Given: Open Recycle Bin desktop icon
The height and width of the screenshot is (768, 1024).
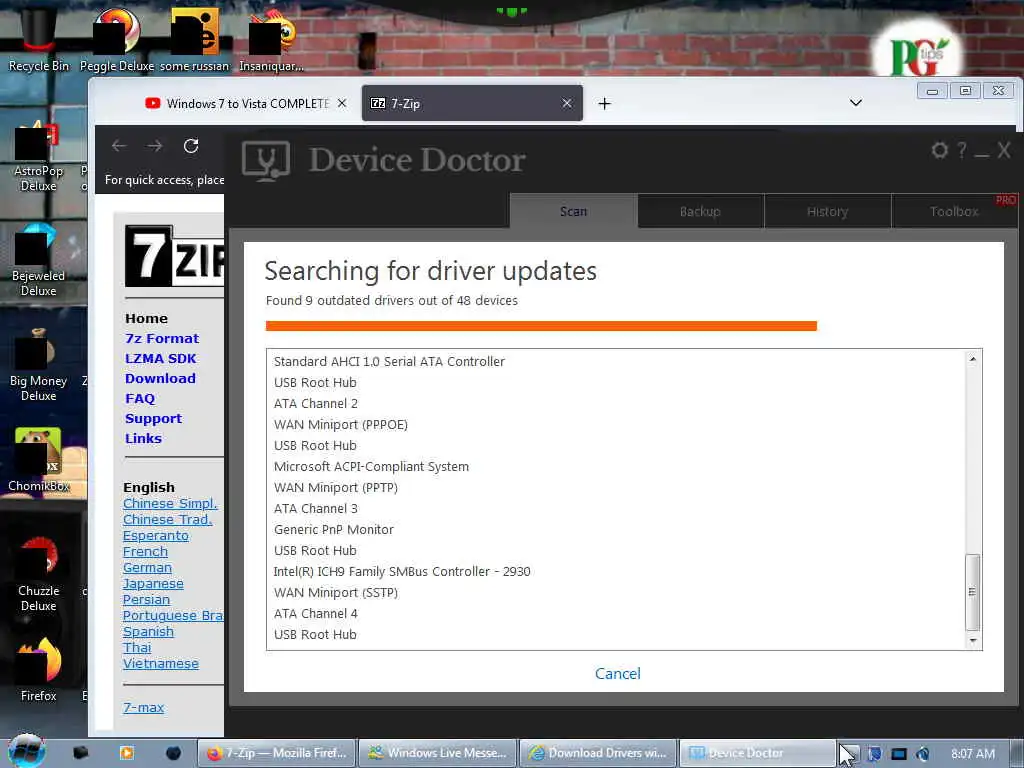Looking at the screenshot, I should coord(39,39).
